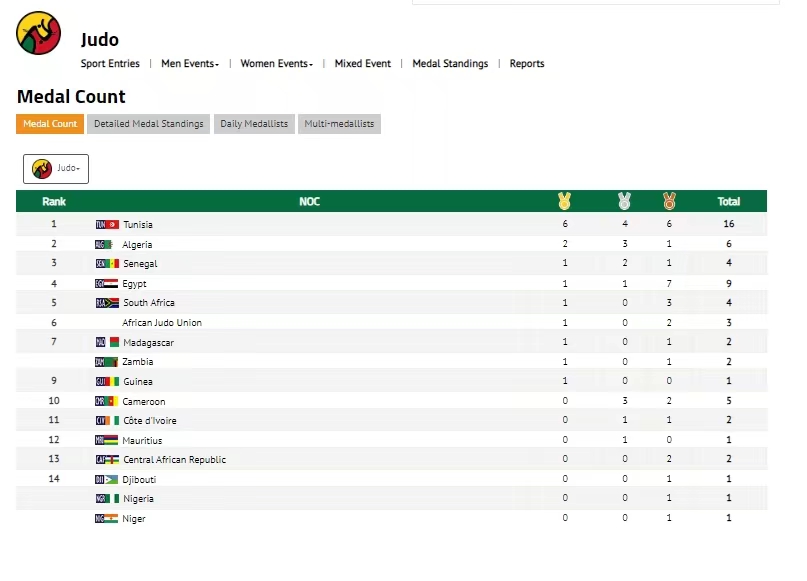Expand the Men Events menu
This screenshot has height=581, width=807.
(x=190, y=64)
